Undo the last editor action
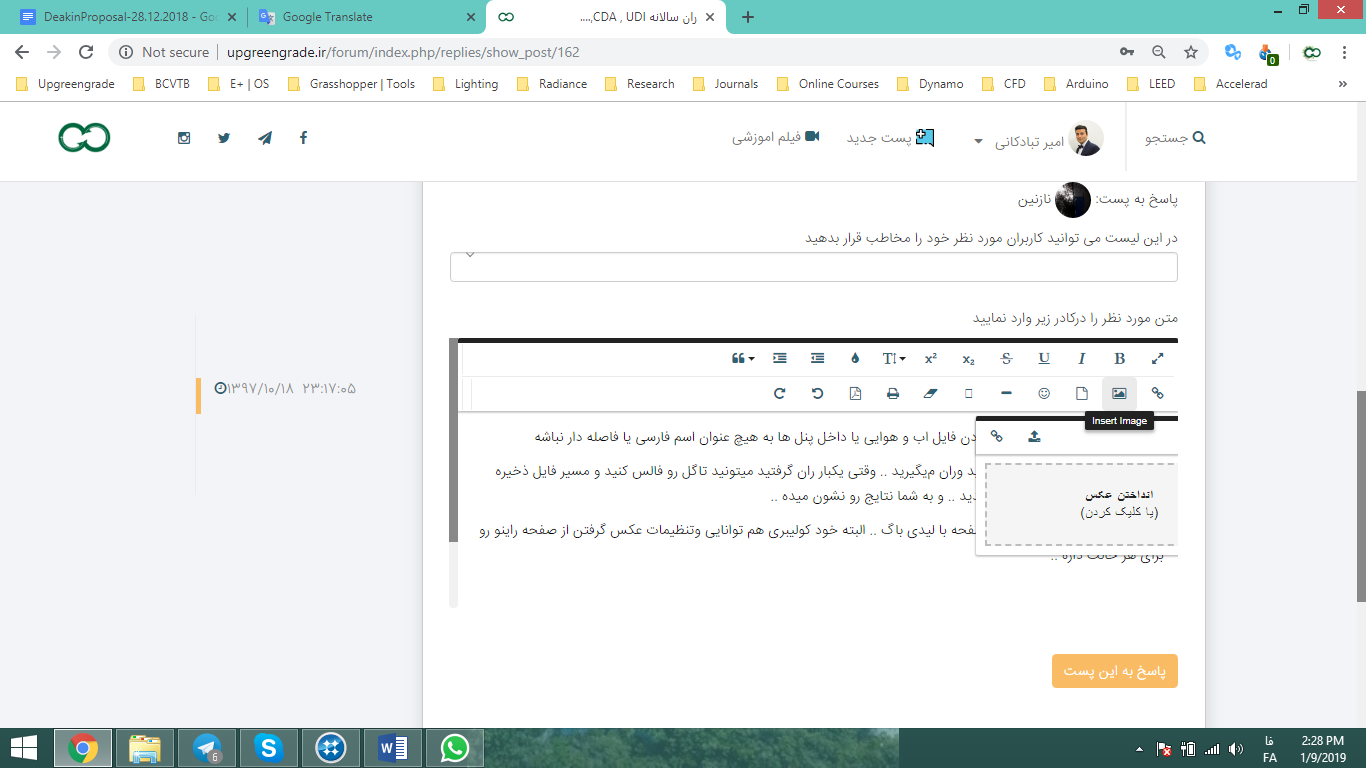Viewport: 1366px width, 768px height. tap(818, 393)
